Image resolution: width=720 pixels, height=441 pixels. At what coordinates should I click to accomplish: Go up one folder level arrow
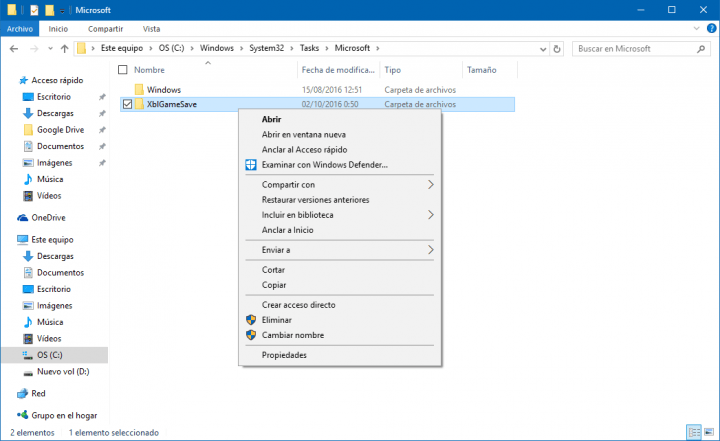click(64, 48)
